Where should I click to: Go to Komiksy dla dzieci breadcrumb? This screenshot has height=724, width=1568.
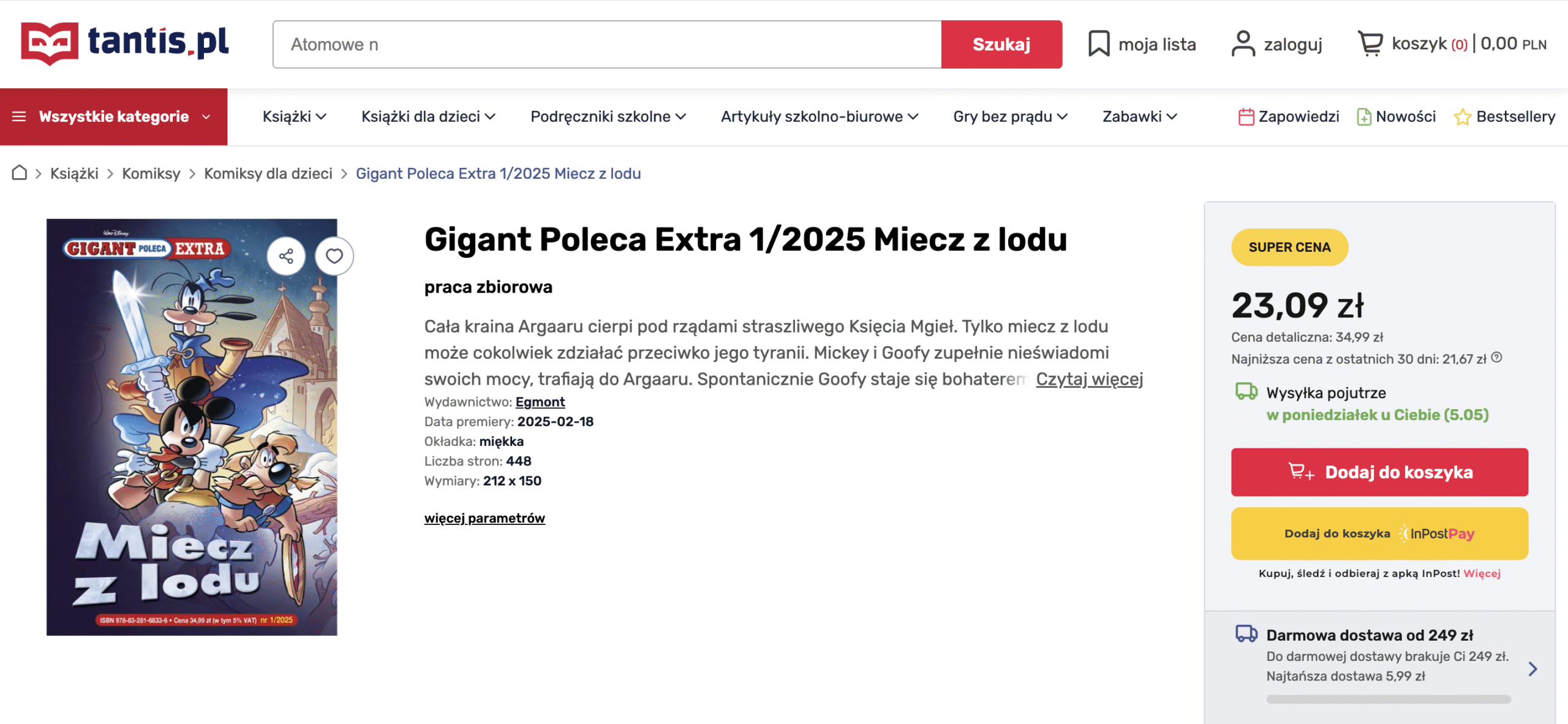pyautogui.click(x=268, y=173)
